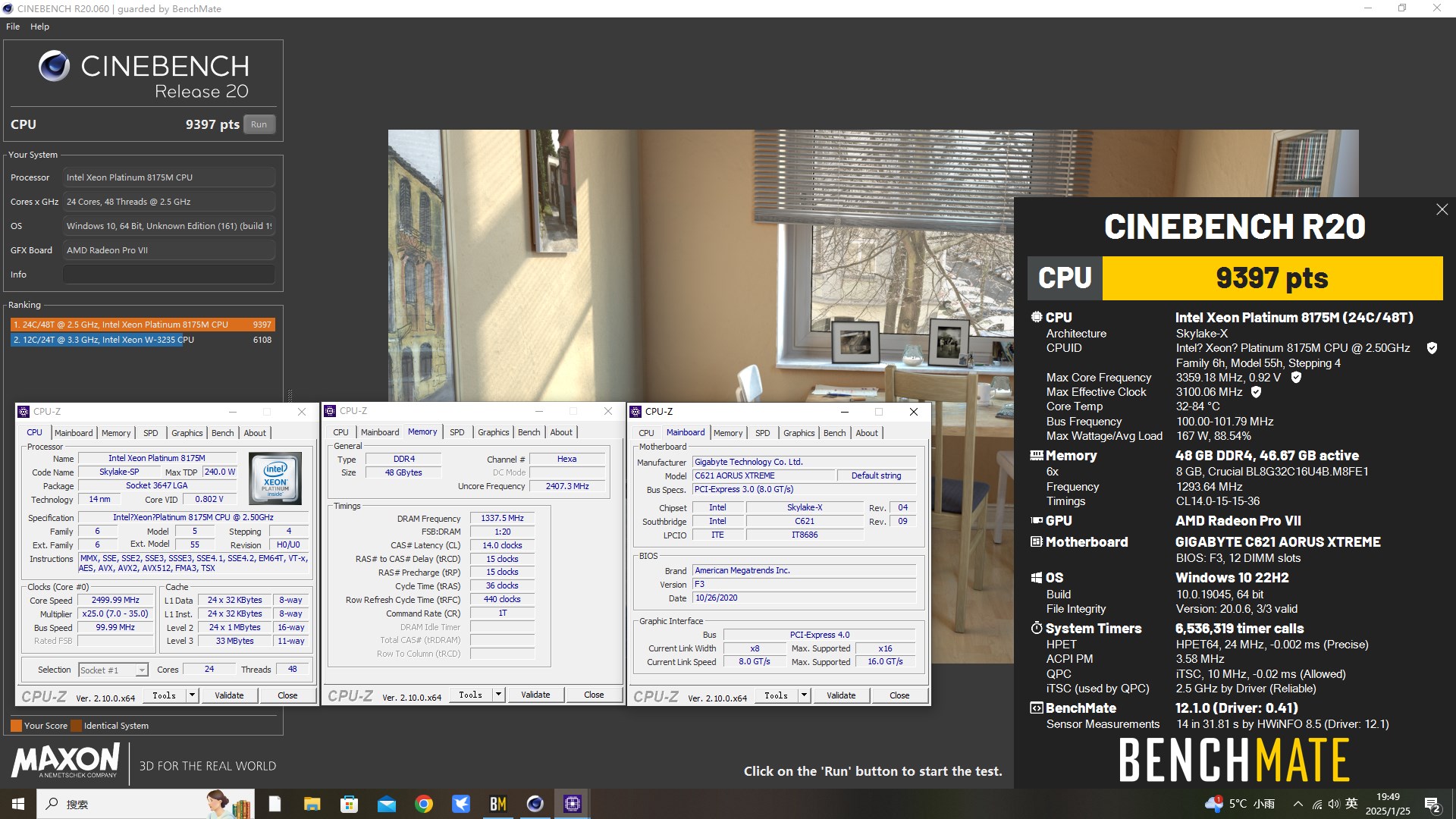The height and width of the screenshot is (819, 1456).
Task: Click the network icon in the system tray
Action: click(1317, 804)
